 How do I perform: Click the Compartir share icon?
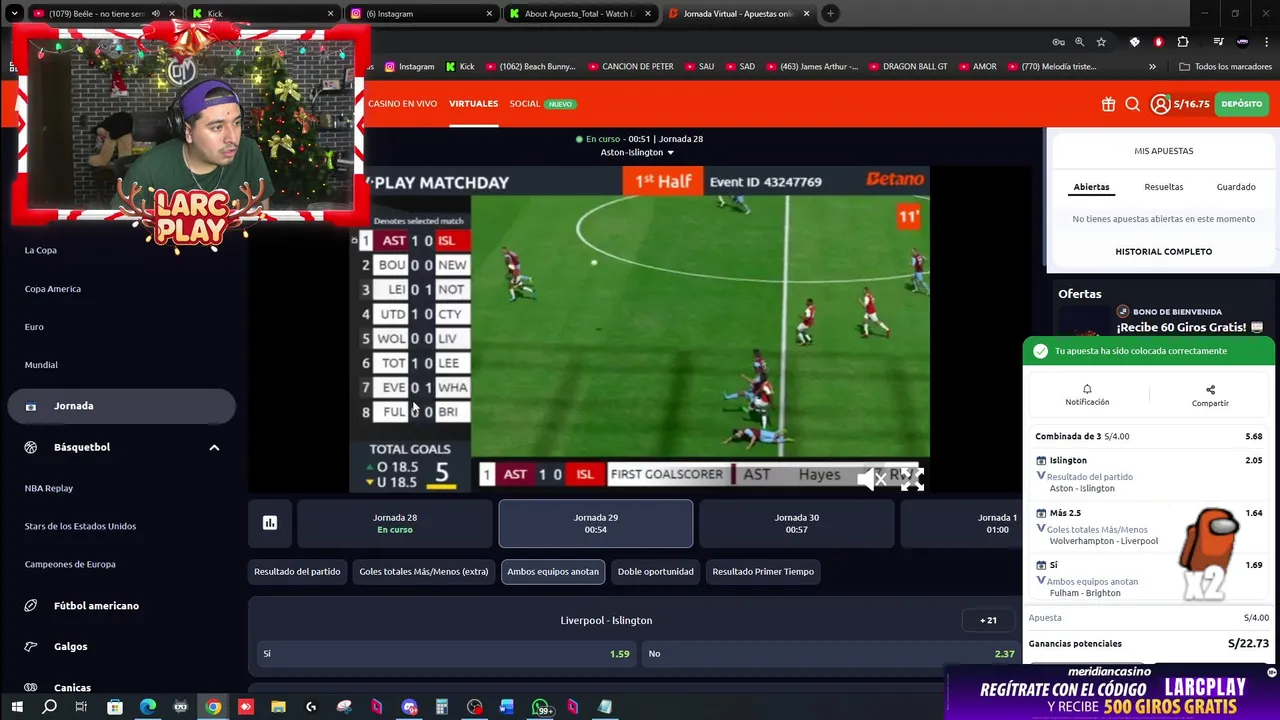click(x=1210, y=395)
